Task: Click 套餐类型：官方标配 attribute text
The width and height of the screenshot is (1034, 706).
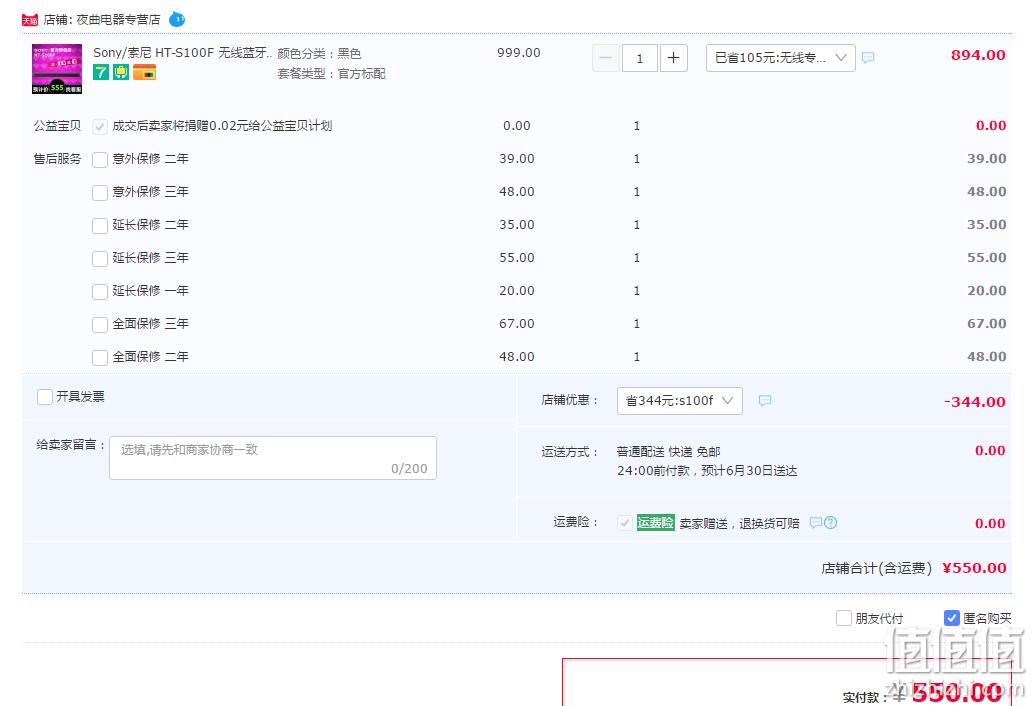Action: pos(331,74)
